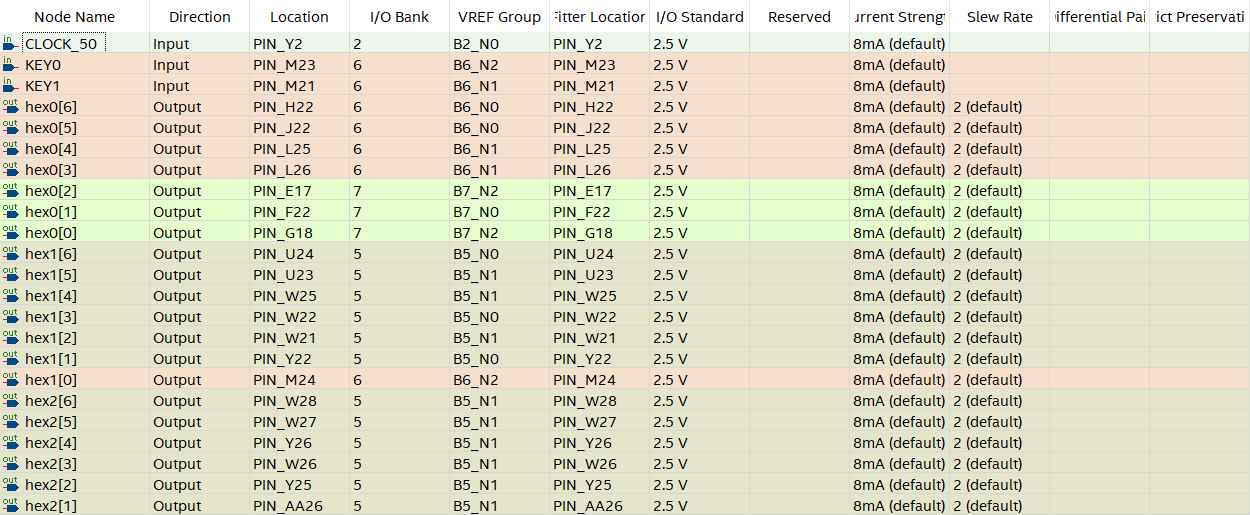The width and height of the screenshot is (1250, 515).
Task: Click the VREF Group column header
Action: [x=500, y=16]
